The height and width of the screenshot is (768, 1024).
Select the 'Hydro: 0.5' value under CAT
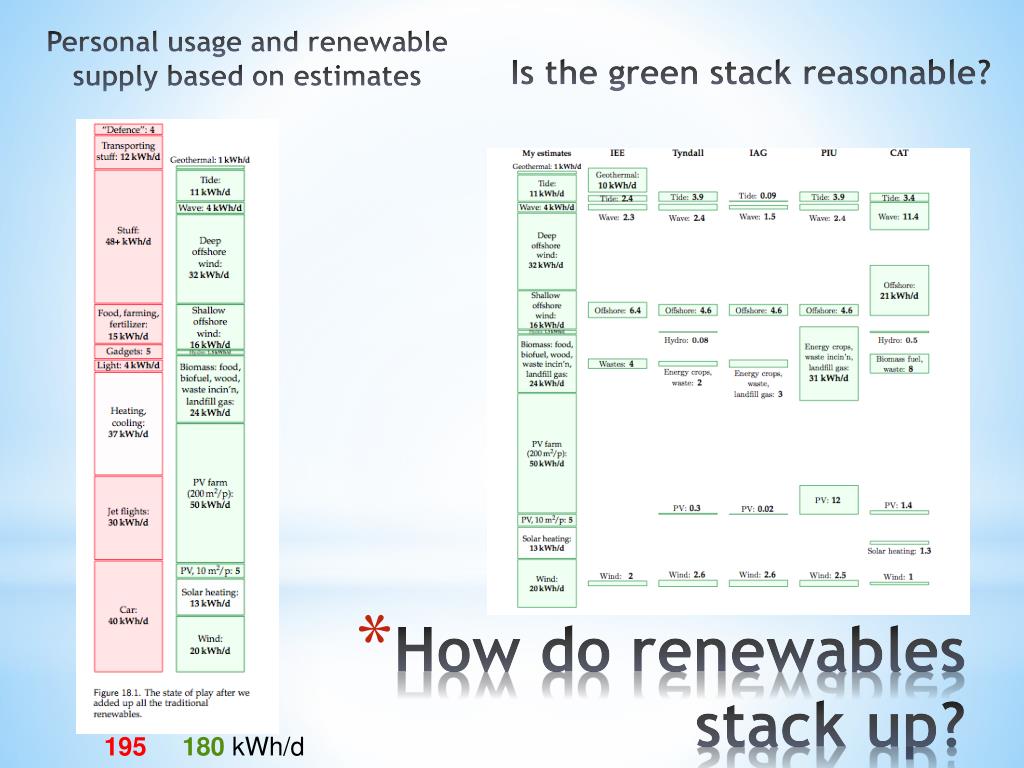[x=898, y=340]
